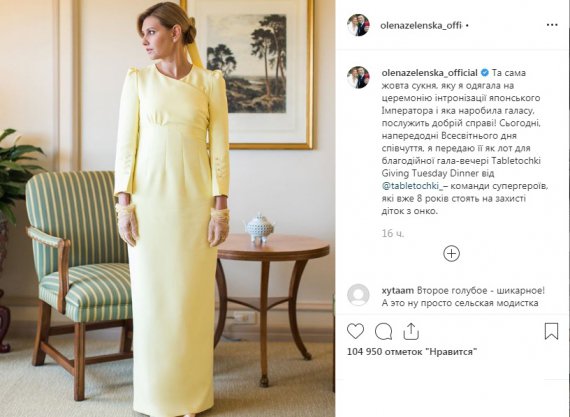Open the three-dot post options menu

click(x=552, y=25)
